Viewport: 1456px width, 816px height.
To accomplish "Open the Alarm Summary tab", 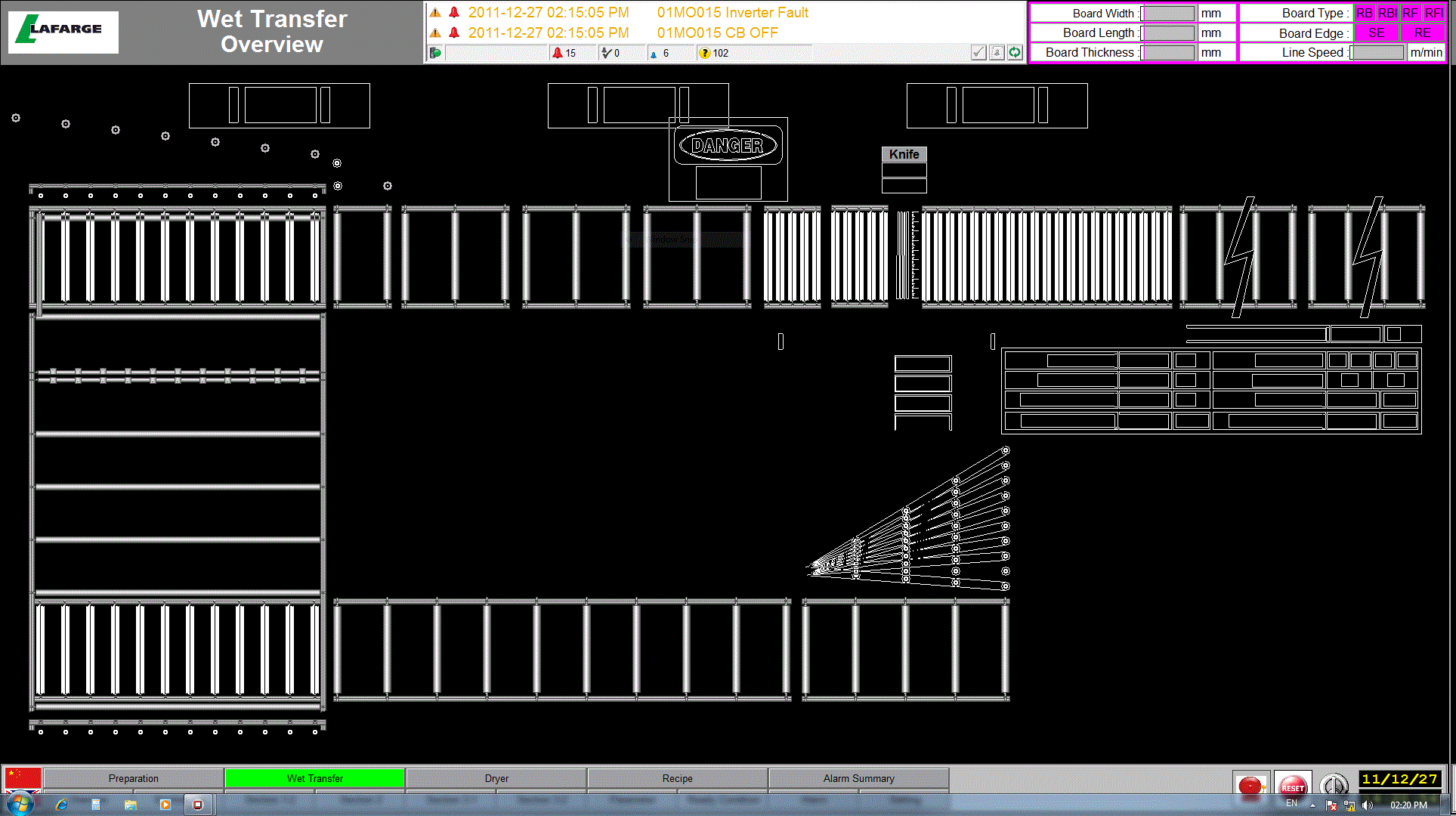I will pos(858,778).
